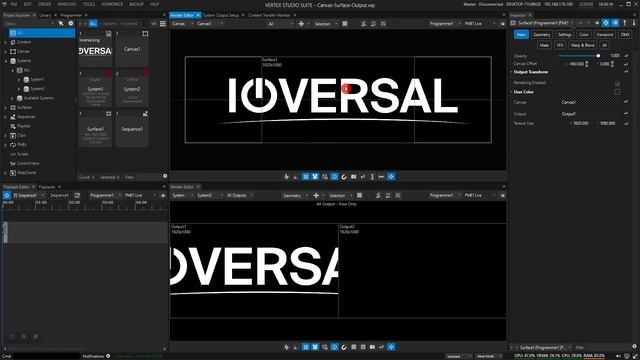Open the All dropdown in top Render Editor
Image resolution: width=640 pixels, height=360 pixels.
[x=280, y=24]
